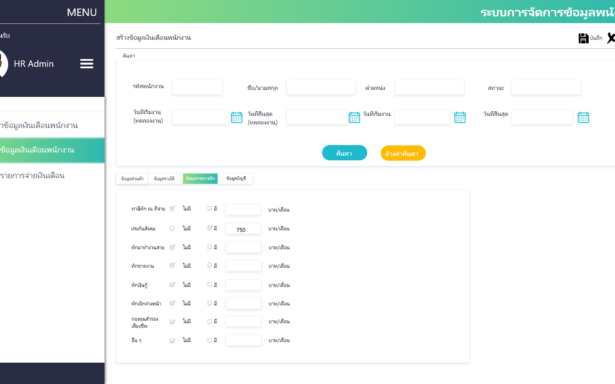Open calendar icon for the วันที่เริ่มงาน field
This screenshot has width=615, height=384.
pyautogui.click(x=460, y=117)
